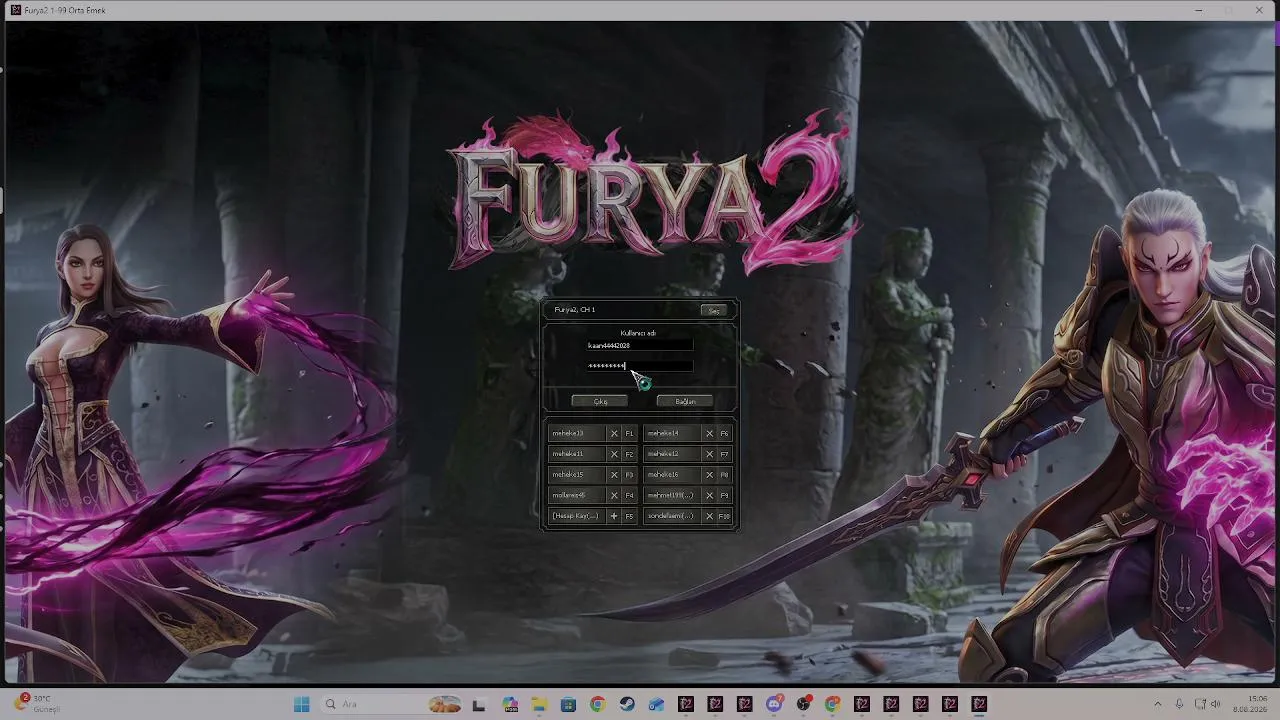
Task: Click the plus icon to save account to F5
Action: tap(614, 516)
